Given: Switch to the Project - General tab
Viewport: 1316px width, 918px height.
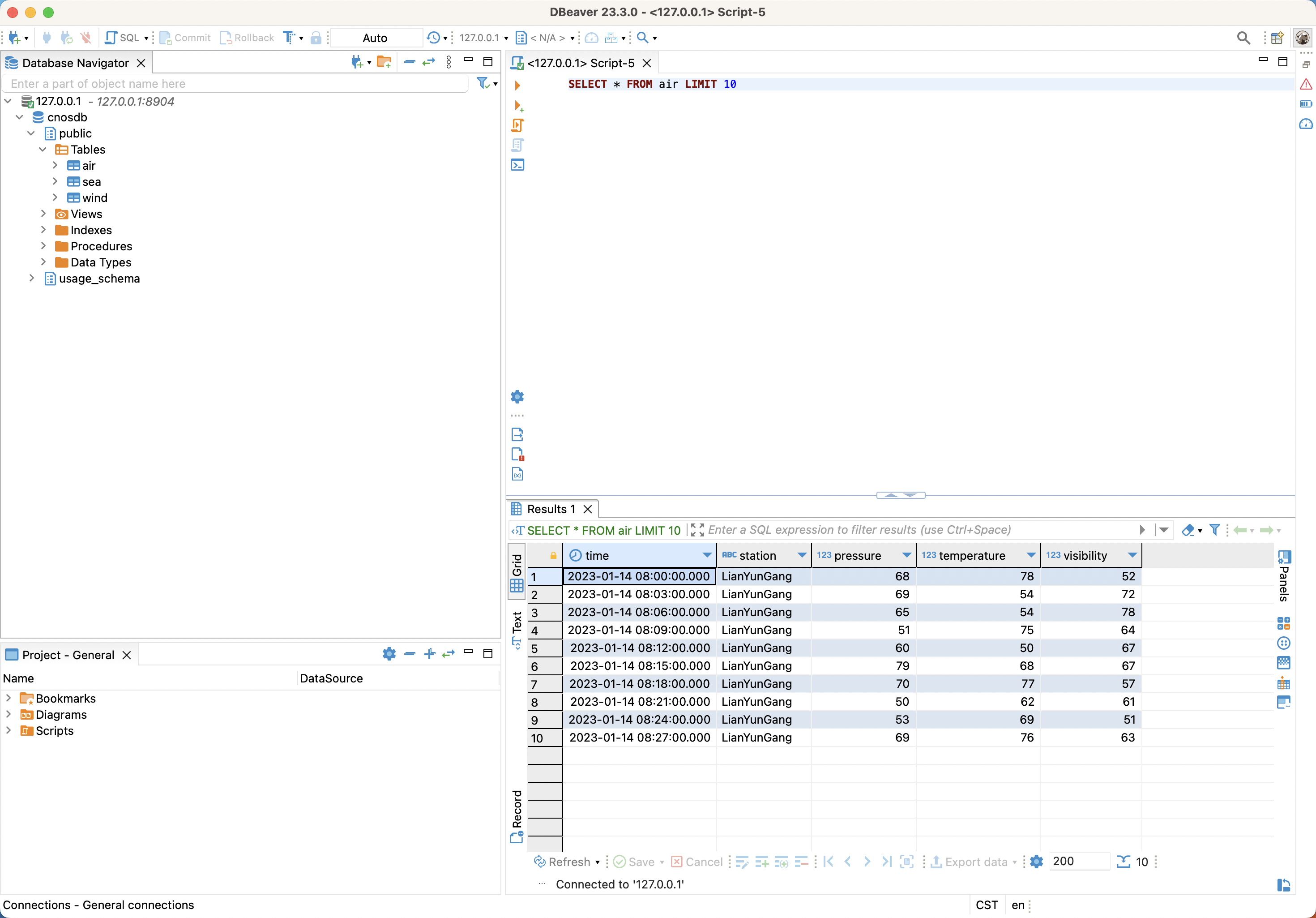Looking at the screenshot, I should (x=68, y=654).
